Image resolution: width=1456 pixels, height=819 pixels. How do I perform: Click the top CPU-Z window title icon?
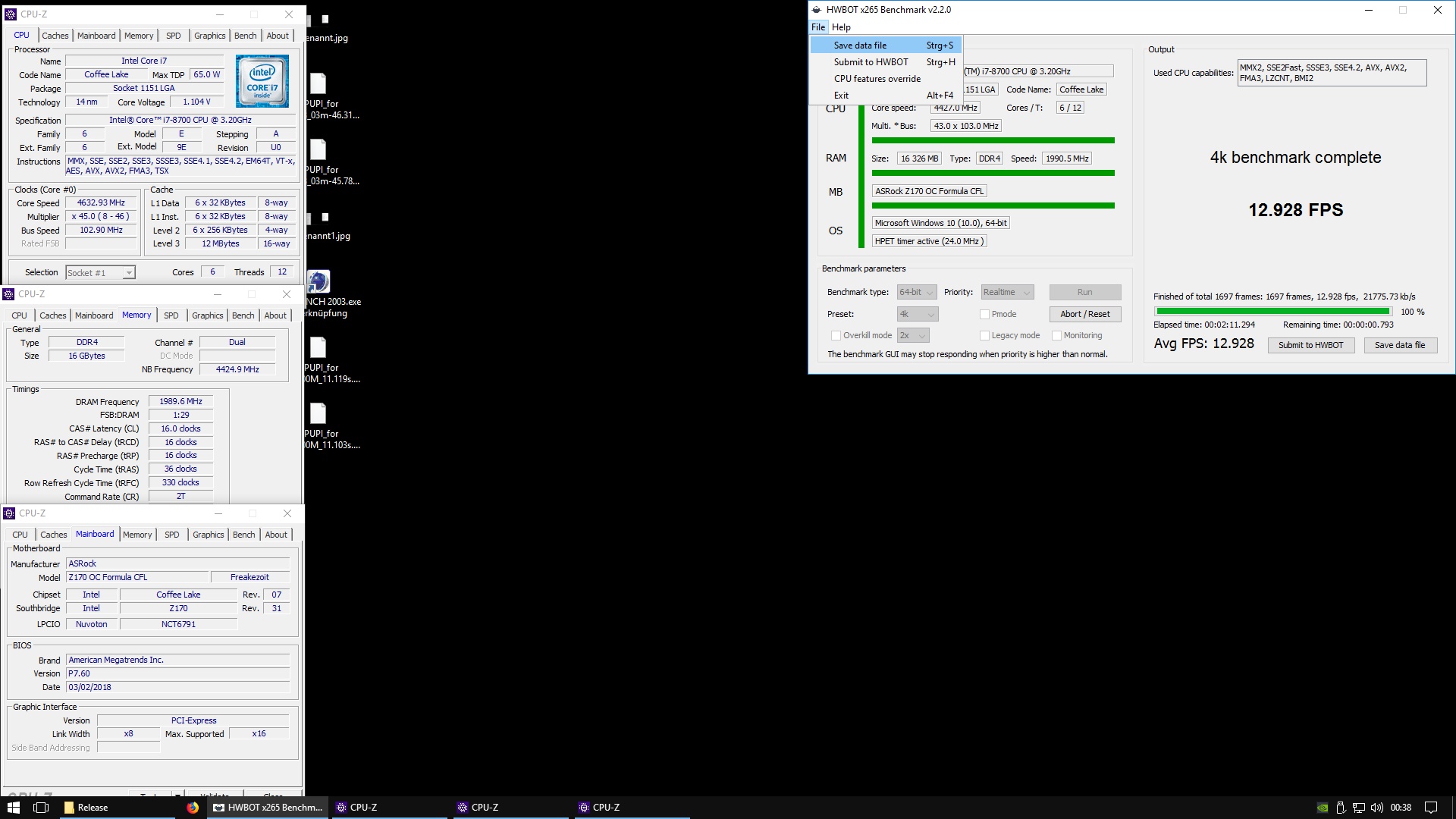click(11, 14)
